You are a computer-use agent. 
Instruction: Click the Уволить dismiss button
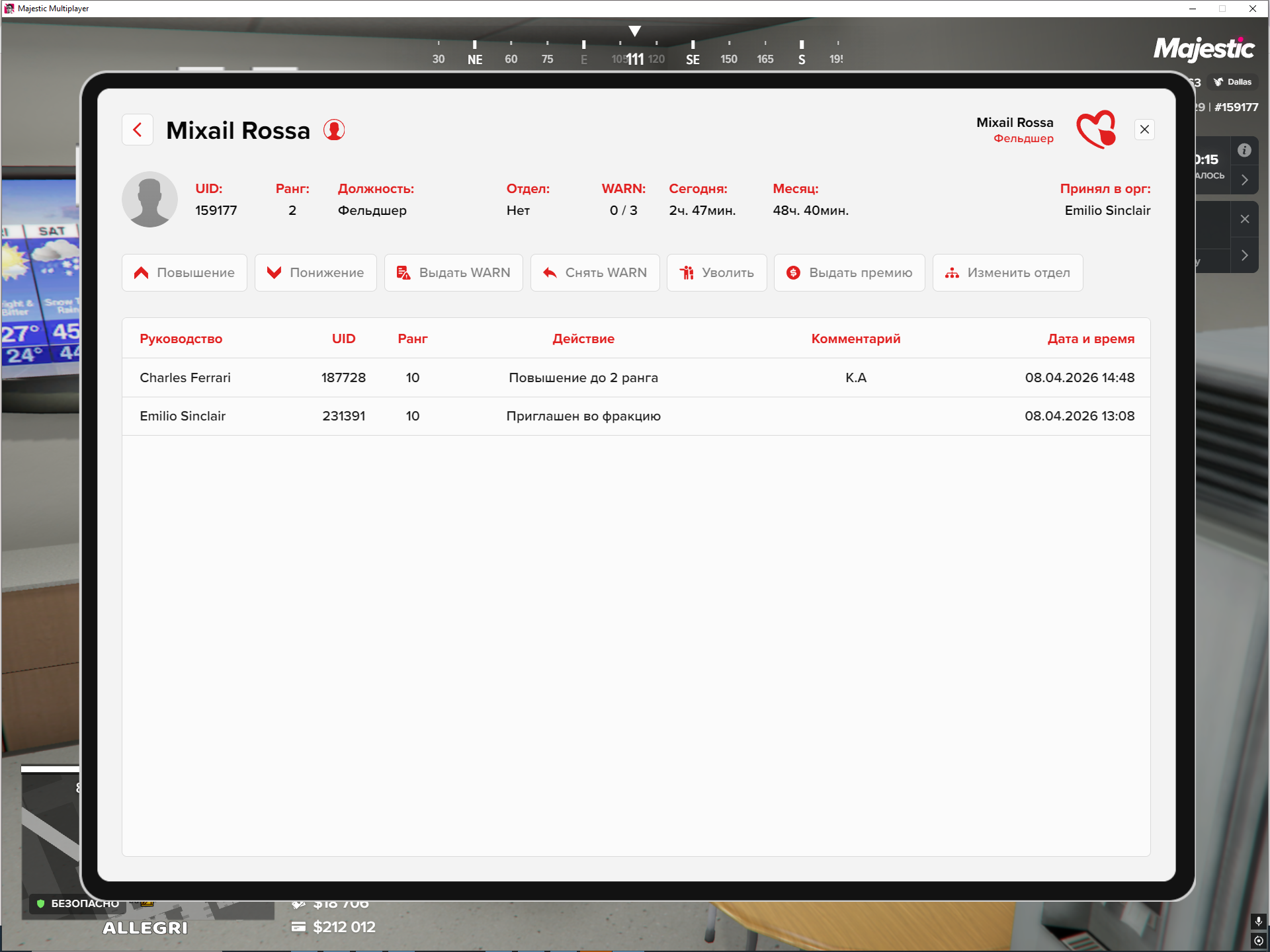point(716,272)
